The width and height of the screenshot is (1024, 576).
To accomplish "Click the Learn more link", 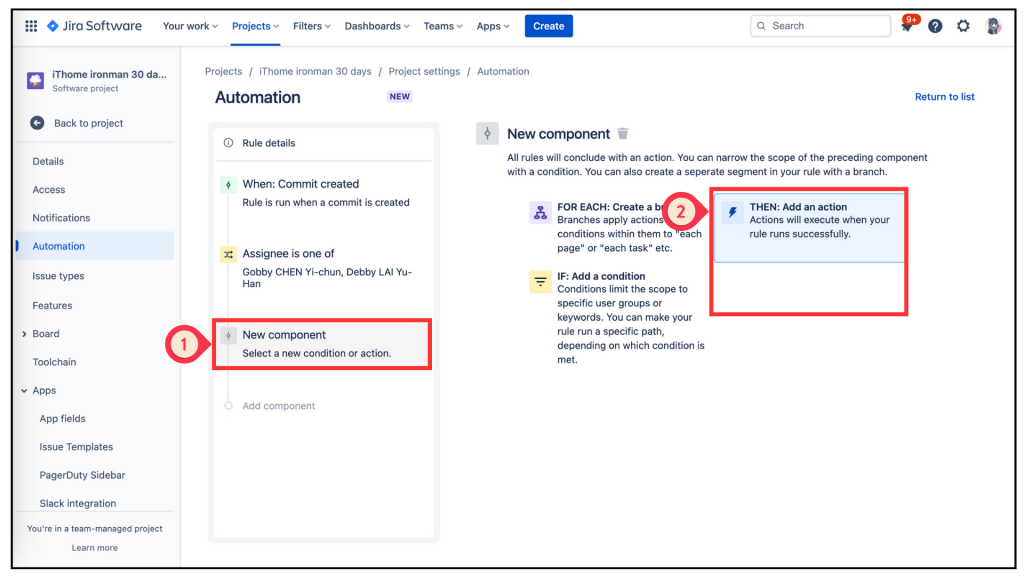I will coord(95,547).
